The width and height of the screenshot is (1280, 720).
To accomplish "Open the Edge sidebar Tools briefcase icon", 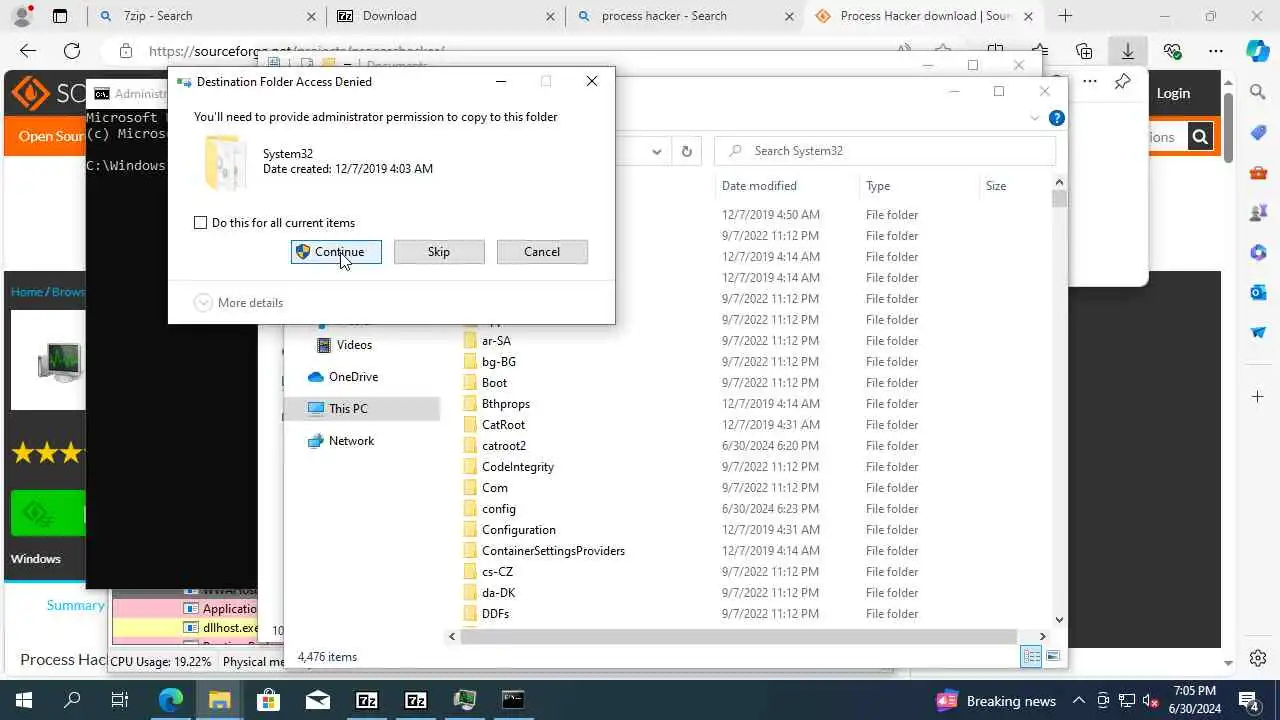I will coord(1258,173).
